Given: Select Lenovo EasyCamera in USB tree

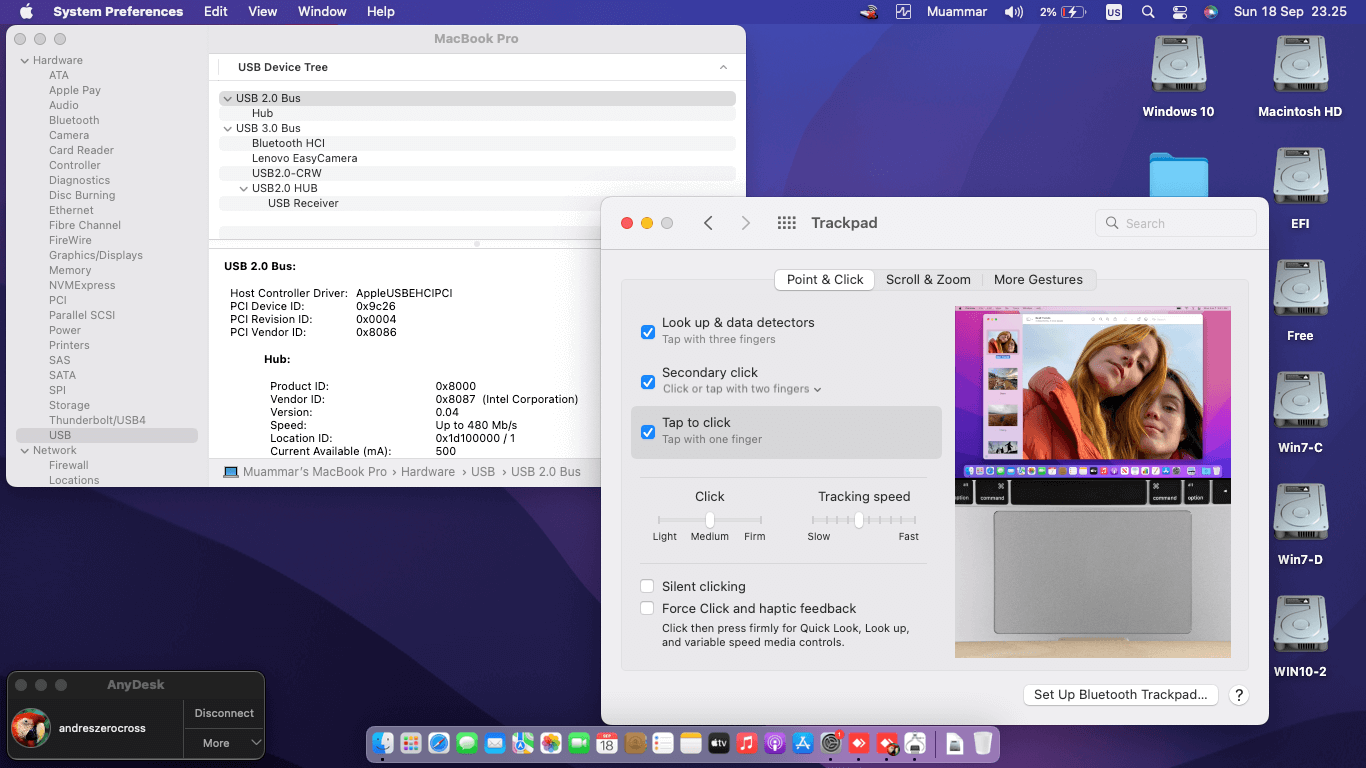Looking at the screenshot, I should point(304,158).
